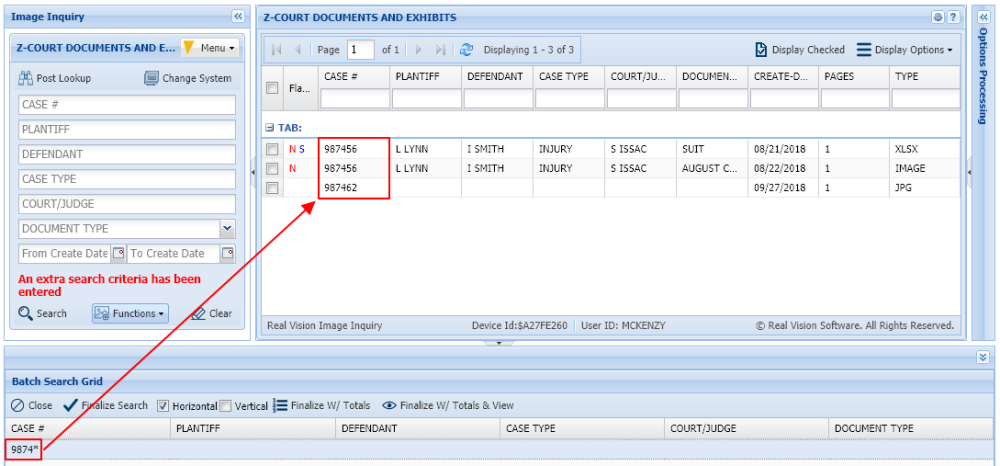Click the Clear eraser button
This screenshot has width=1000, height=466.
212,314
